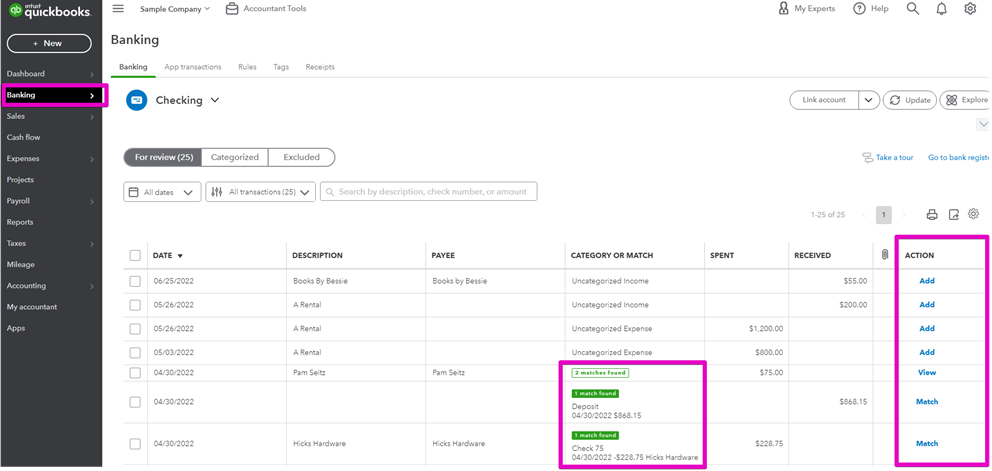Click Add for $1,200.00 A Rental row
Viewport: 992px width, 471px height.
[927, 329]
